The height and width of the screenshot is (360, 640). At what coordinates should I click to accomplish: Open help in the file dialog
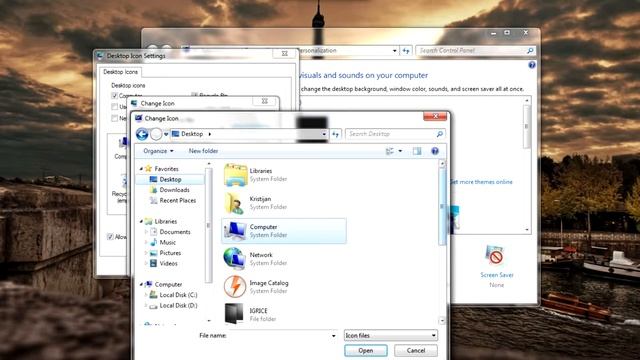(435, 151)
